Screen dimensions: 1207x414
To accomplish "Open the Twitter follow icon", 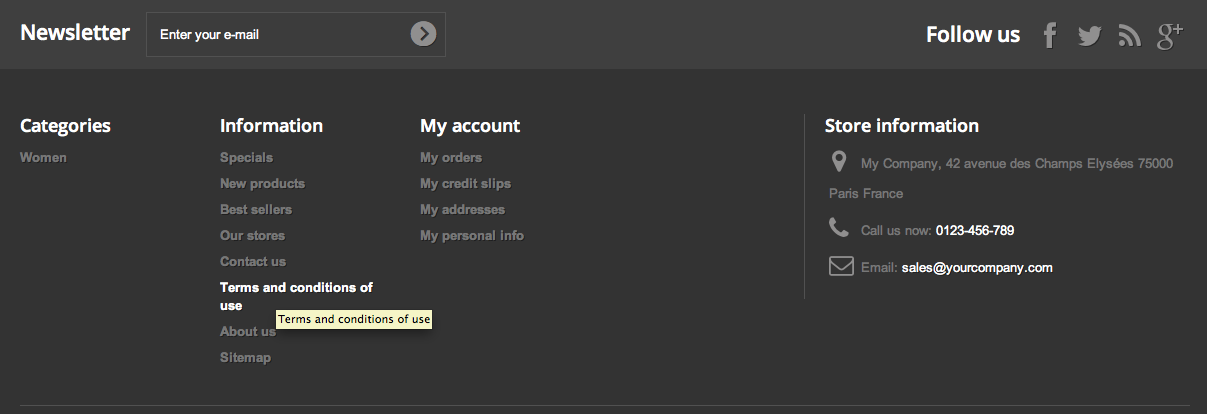I will [1089, 36].
